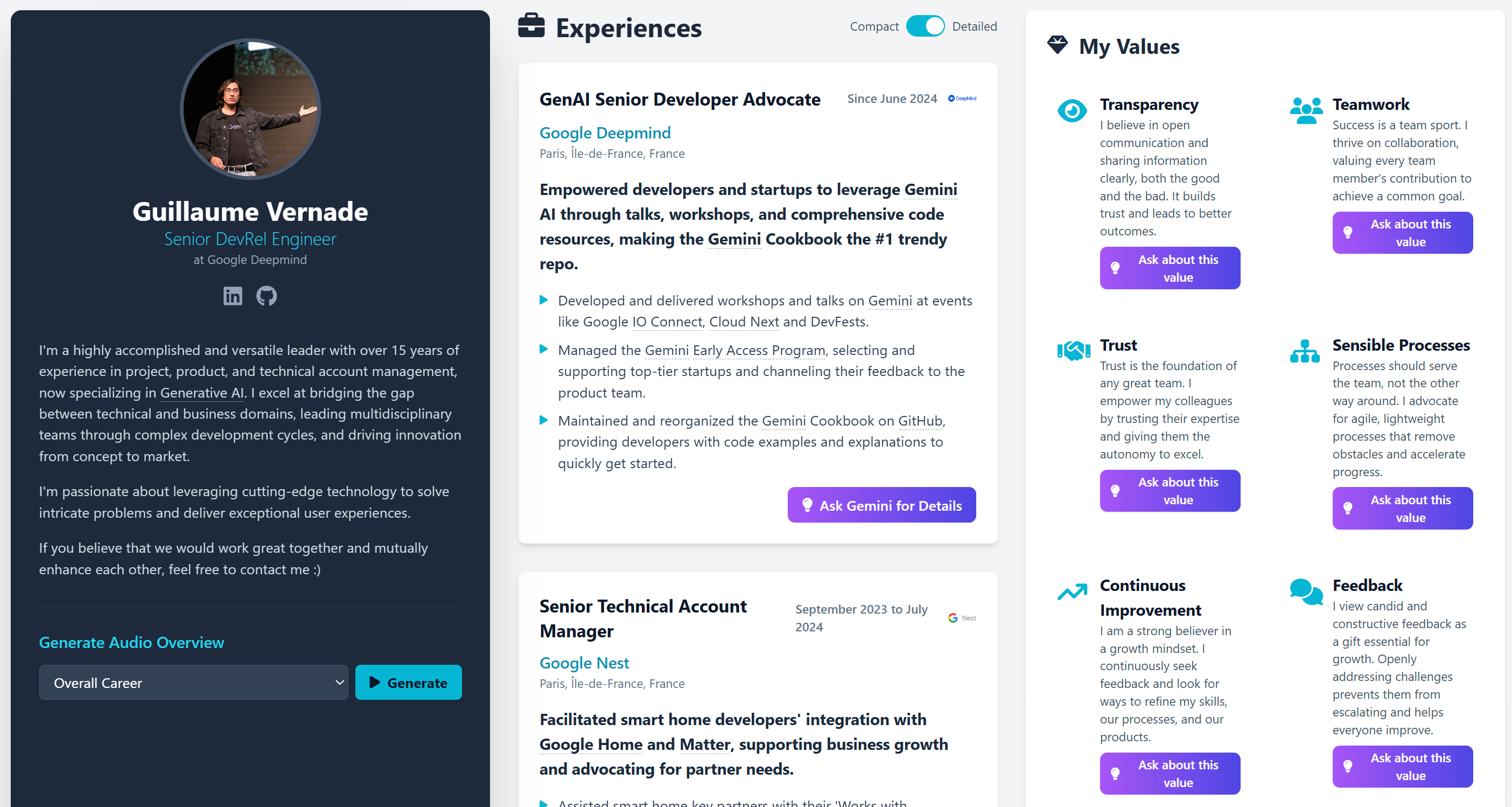Click the Sensible Processes sitemap icon
This screenshot has width=1512, height=807.
[x=1305, y=351]
